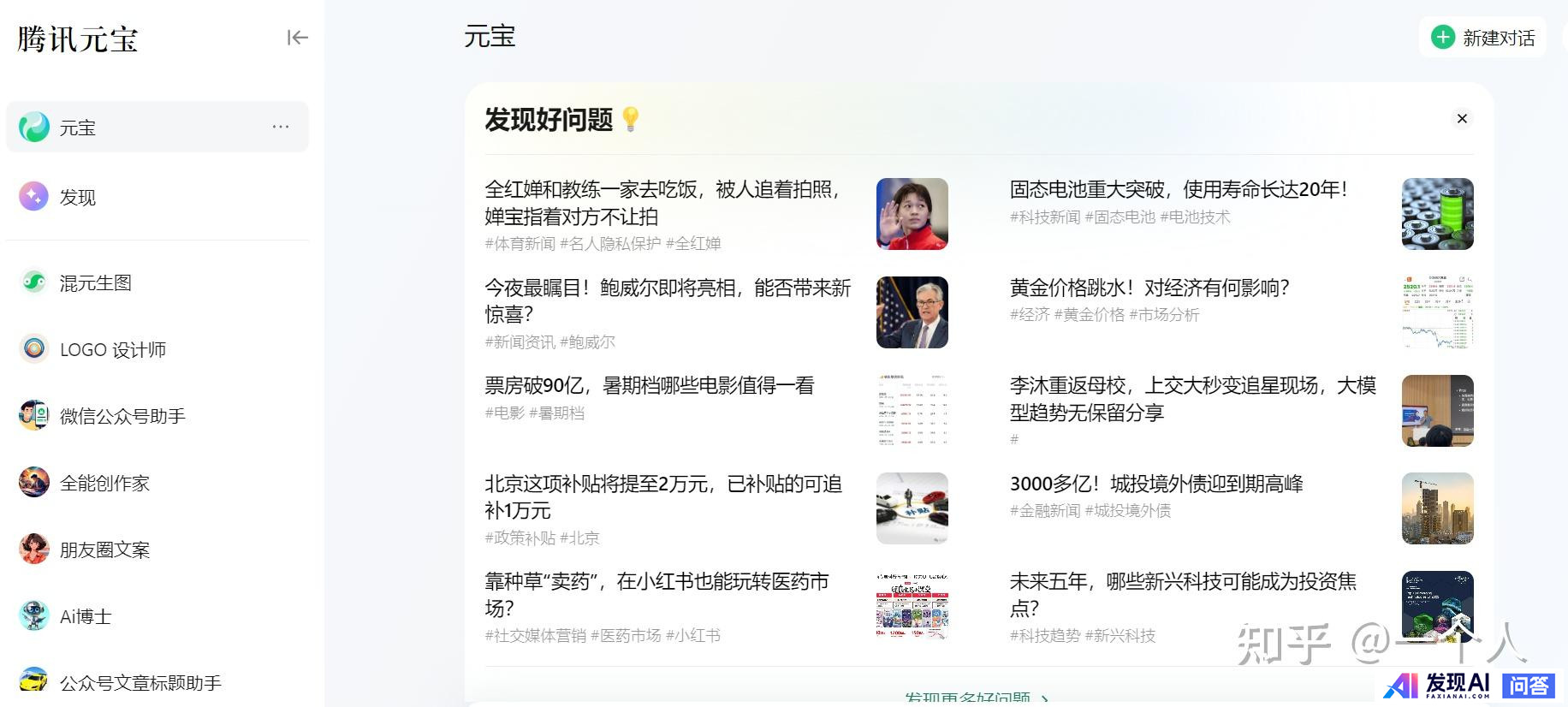1568x707 pixels.
Task: Open the 李沐重返母校 question
Action: [x=1193, y=399]
